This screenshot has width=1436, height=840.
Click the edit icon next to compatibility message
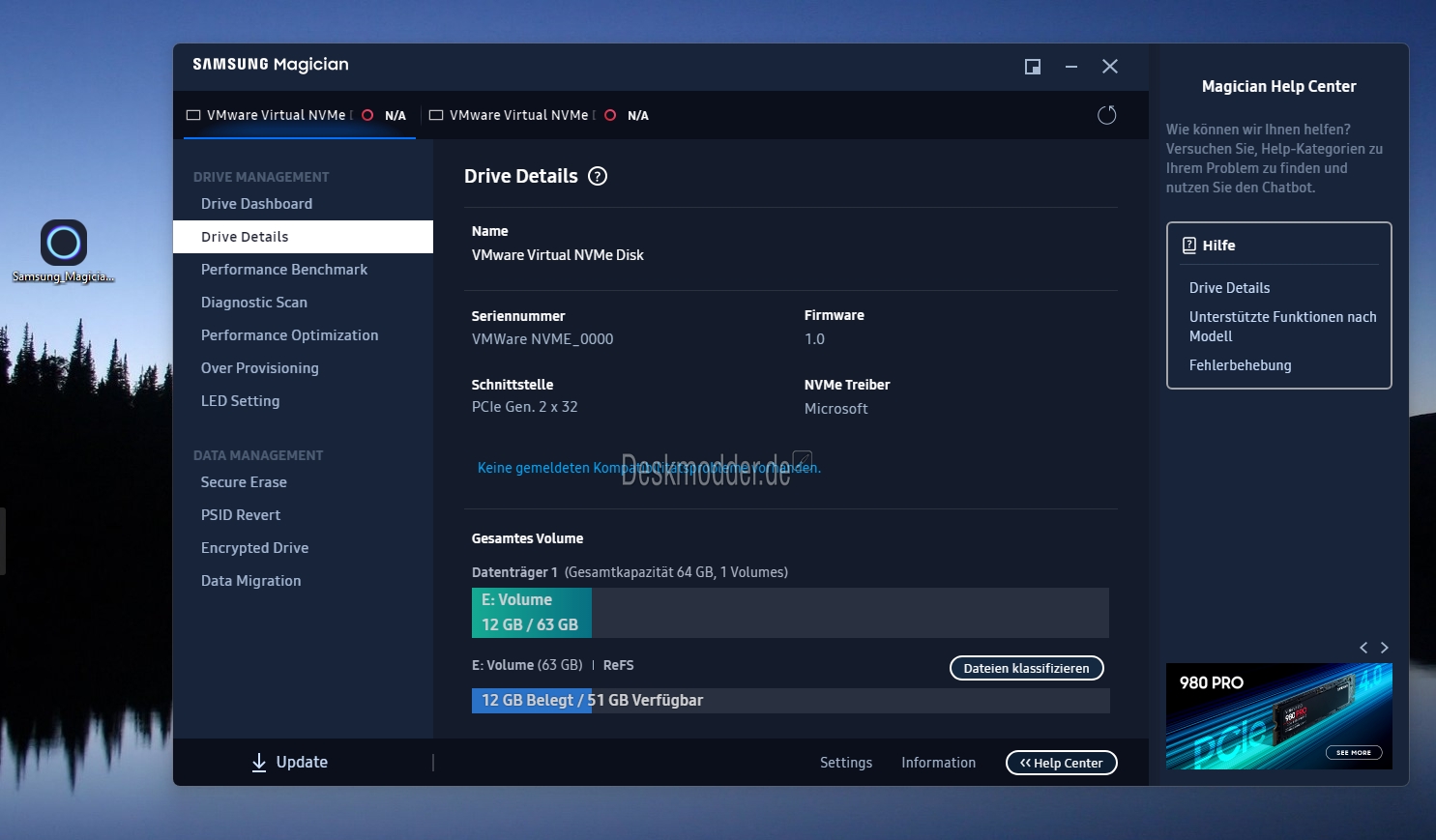point(802,460)
